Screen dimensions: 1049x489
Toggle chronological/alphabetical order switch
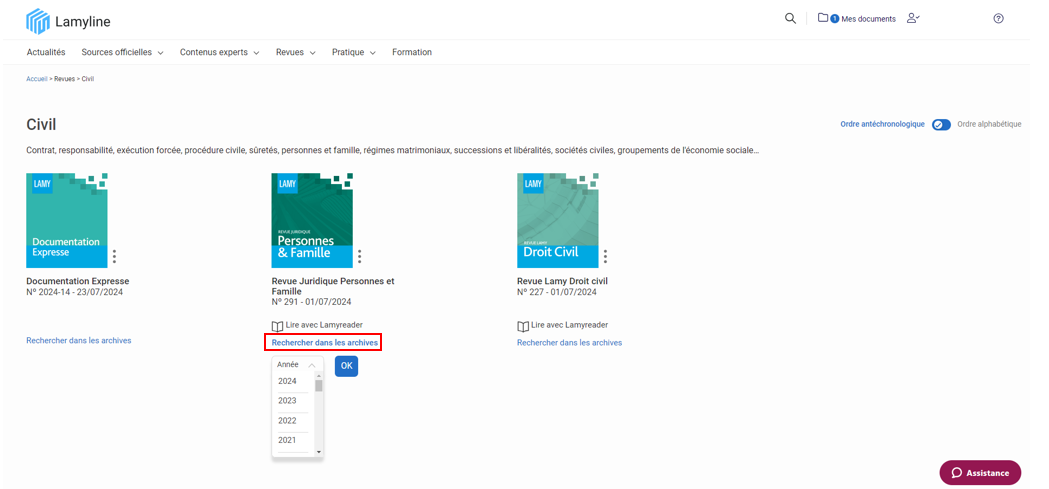click(941, 125)
